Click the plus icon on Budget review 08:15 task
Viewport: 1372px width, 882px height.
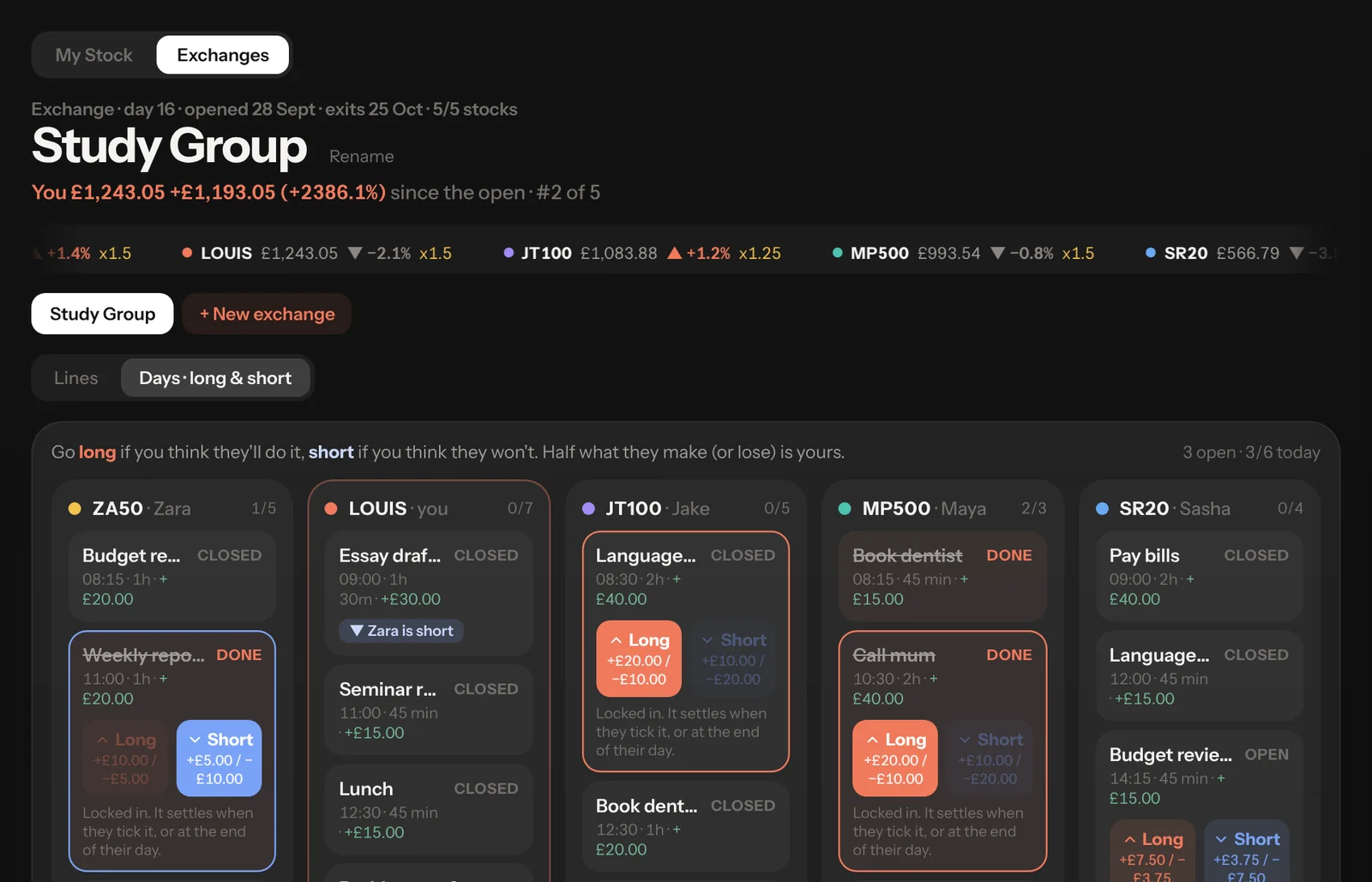[x=164, y=579]
